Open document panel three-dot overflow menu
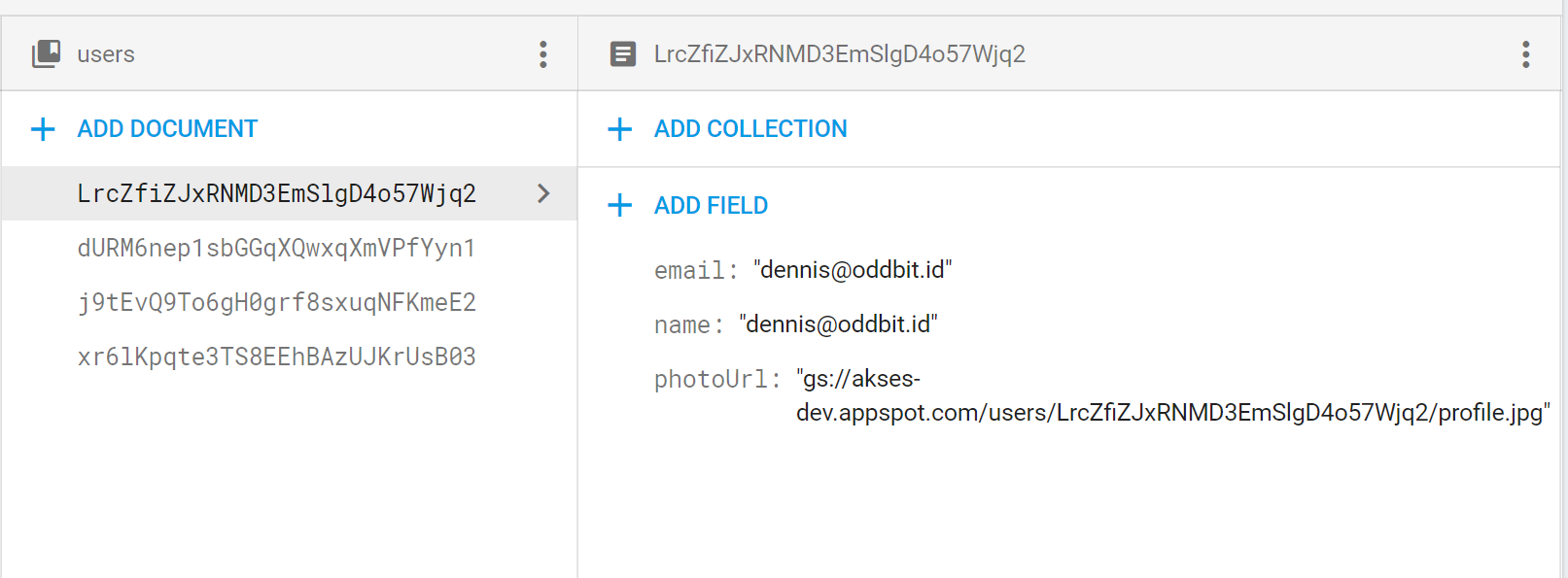 pyautogui.click(x=1526, y=54)
